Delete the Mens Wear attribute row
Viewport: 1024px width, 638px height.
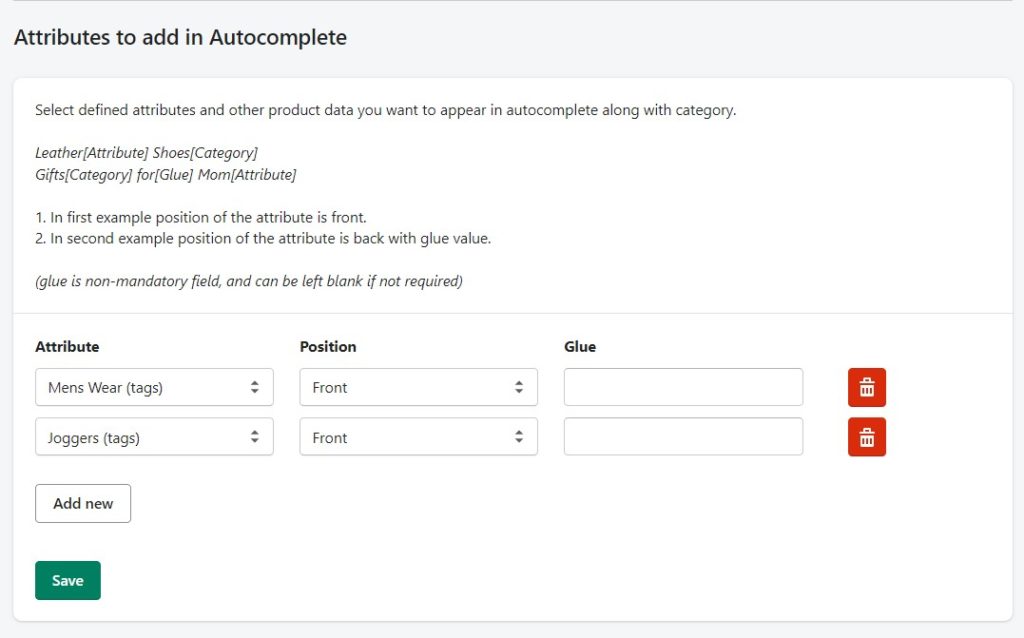pyautogui.click(x=867, y=387)
